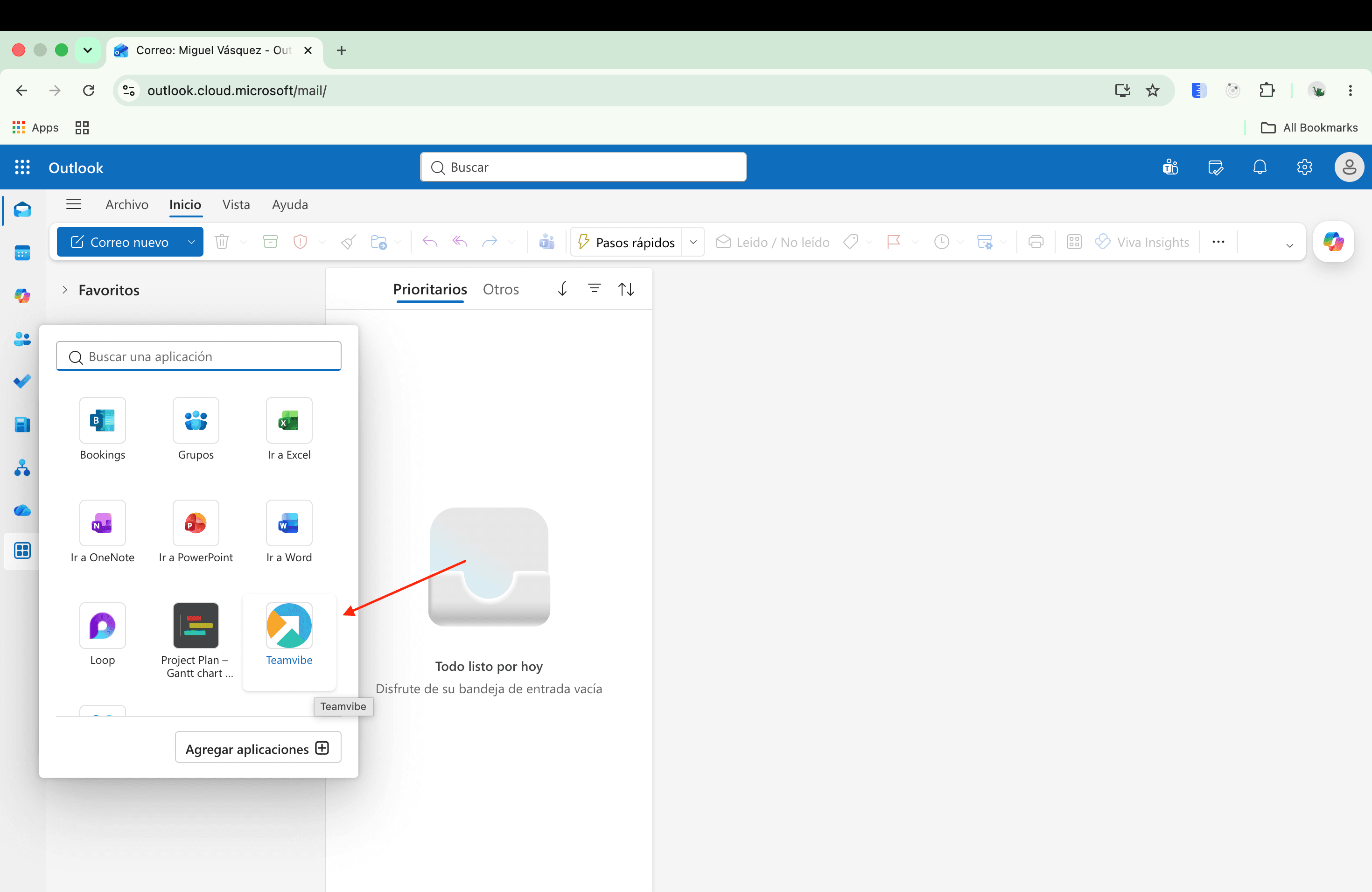
Task: Click the delete trash icon
Action: (x=222, y=242)
